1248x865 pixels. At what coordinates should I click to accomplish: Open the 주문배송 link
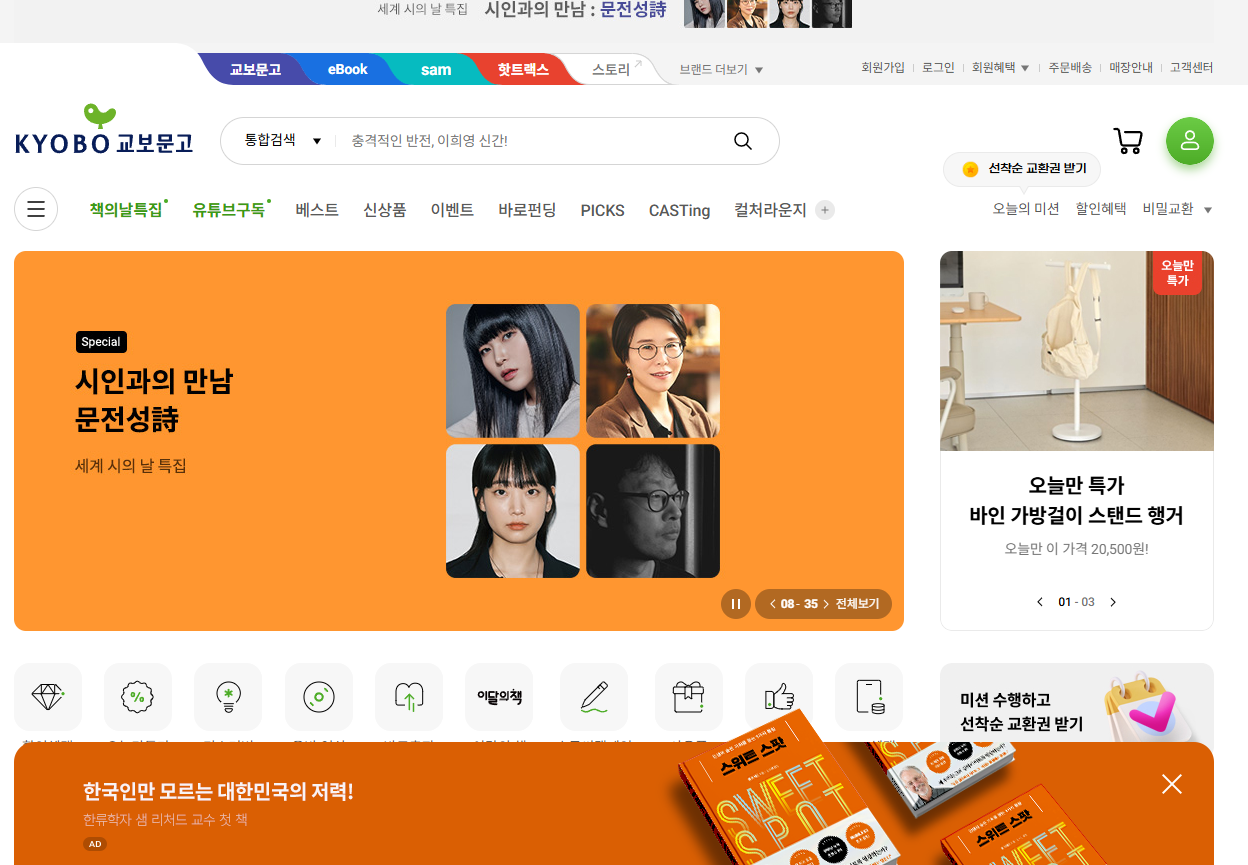(x=1070, y=68)
